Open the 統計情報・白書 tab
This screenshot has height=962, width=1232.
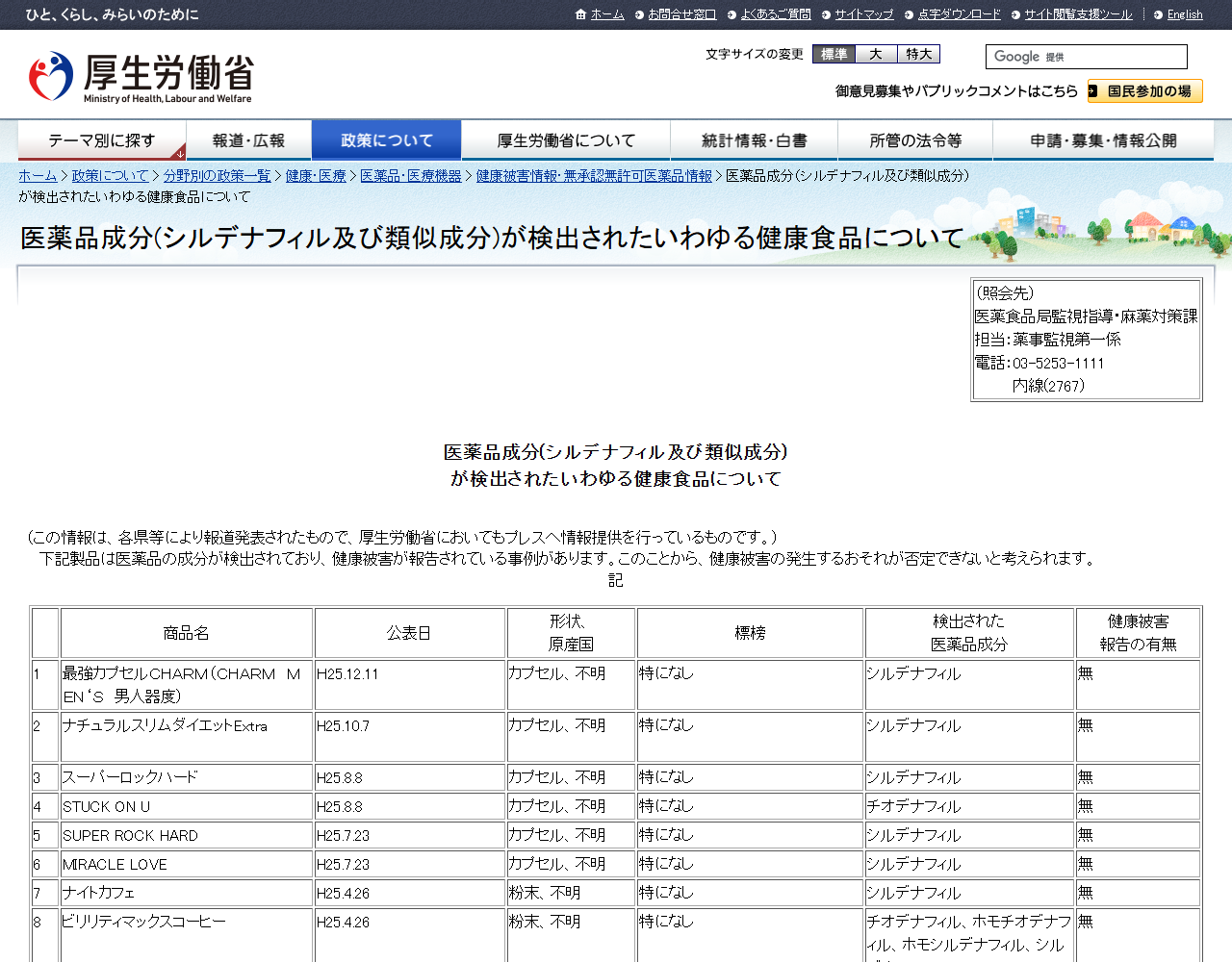[x=755, y=140]
